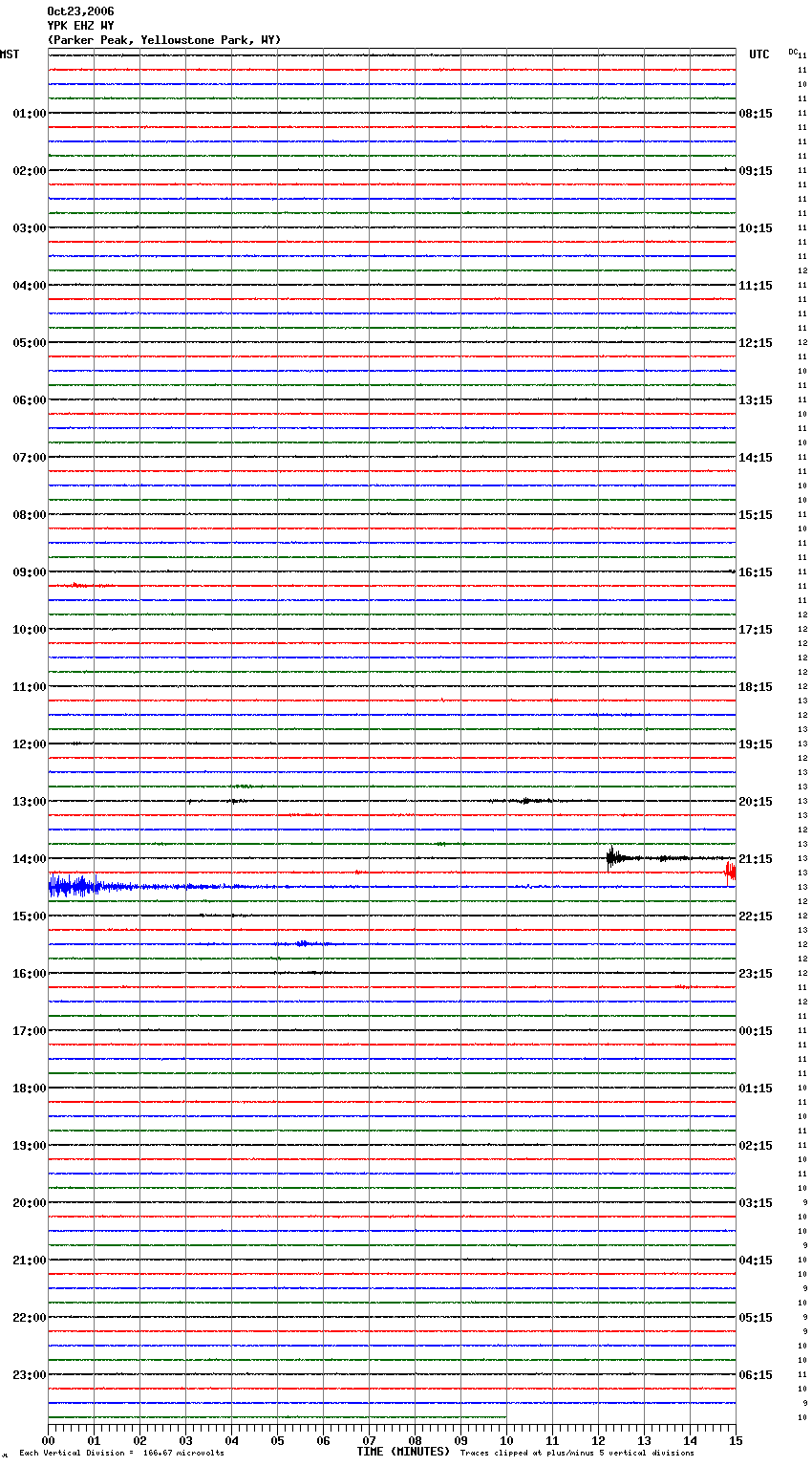This screenshot has height=1466, width=812.
Task: Click the red burst at end of 21:15 row
Action: point(731,871)
